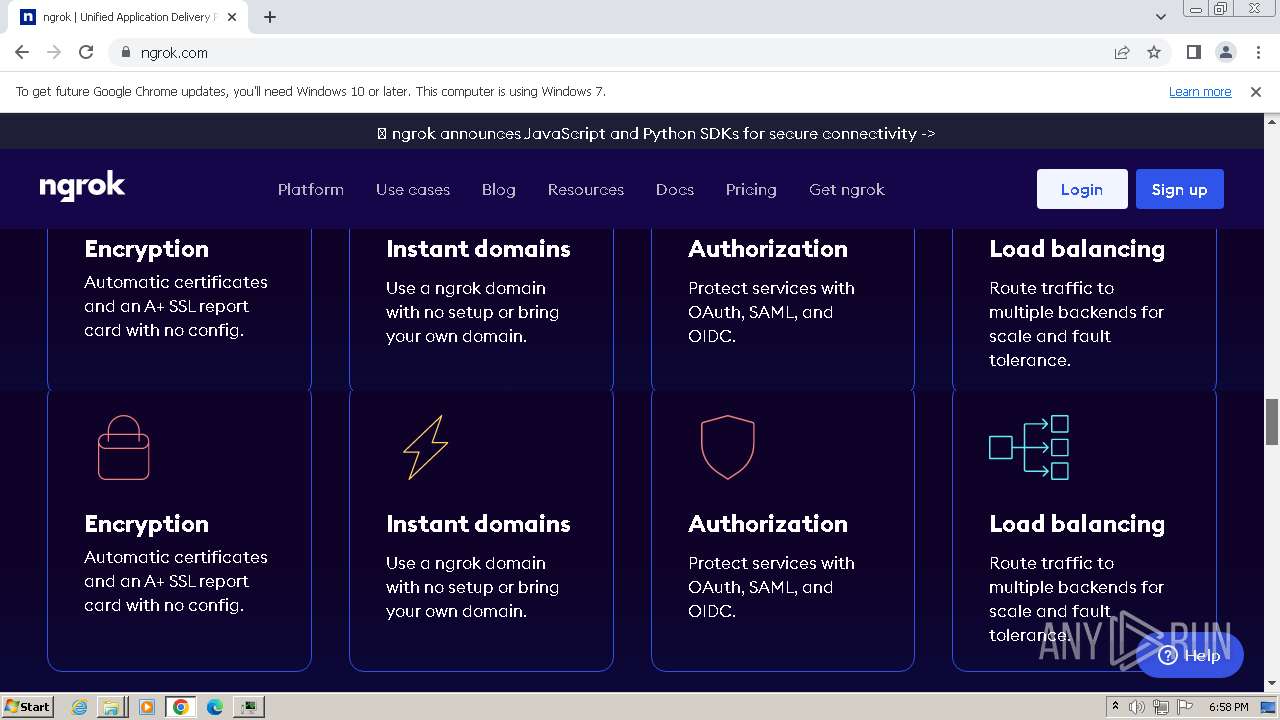Click the padlock Encryption icon
Viewport: 1280px width, 720px height.
(123, 447)
